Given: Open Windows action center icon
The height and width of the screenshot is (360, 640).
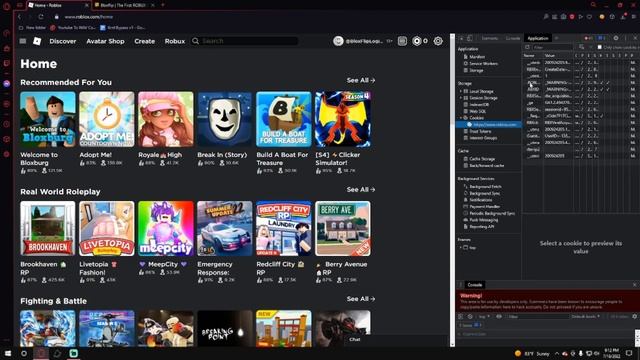Looking at the screenshot, I should click(629, 353).
